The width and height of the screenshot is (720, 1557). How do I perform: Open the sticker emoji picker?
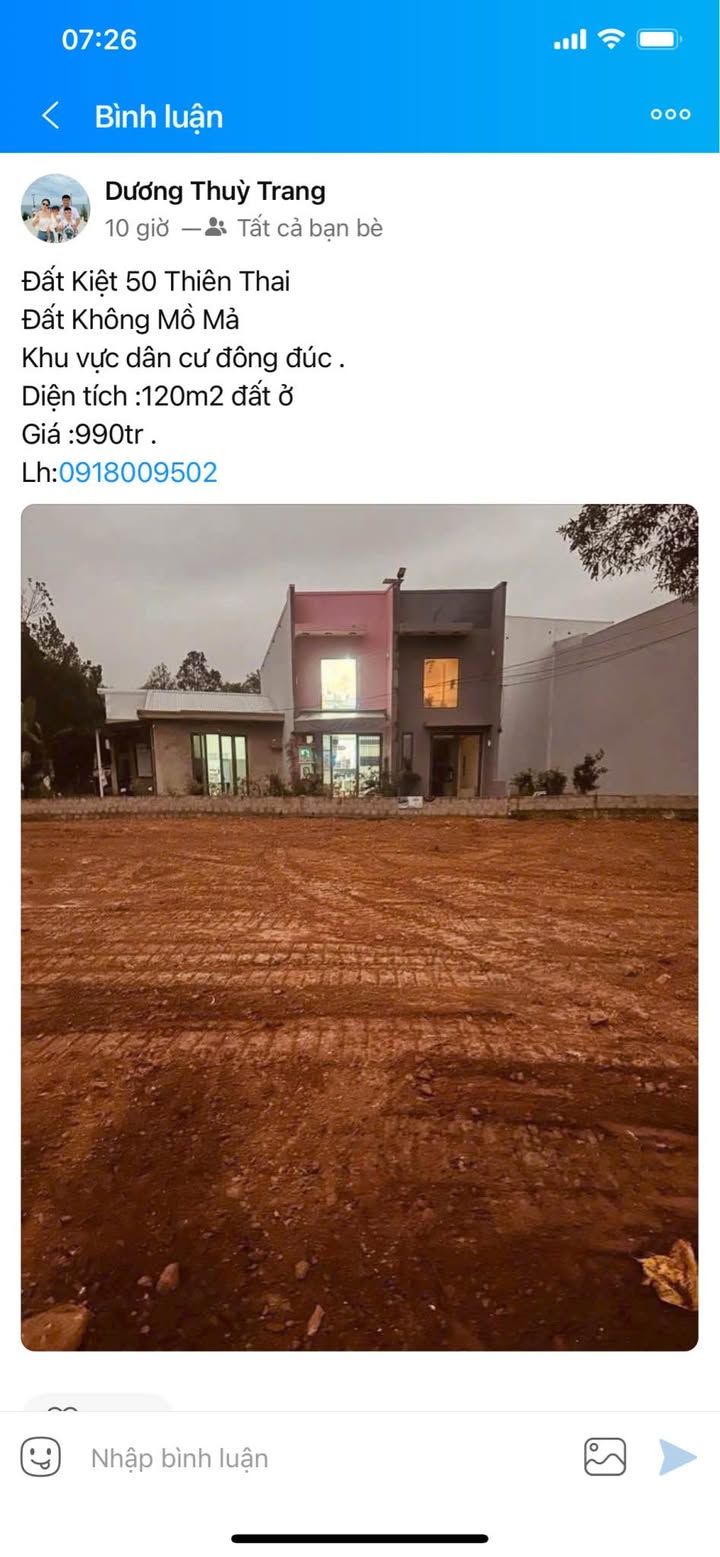pyautogui.click(x=41, y=1457)
